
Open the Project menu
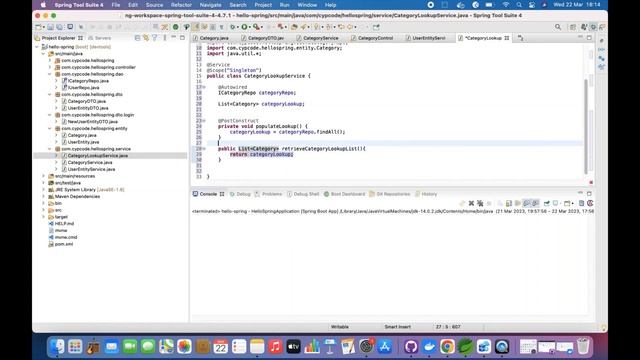(263, 5)
